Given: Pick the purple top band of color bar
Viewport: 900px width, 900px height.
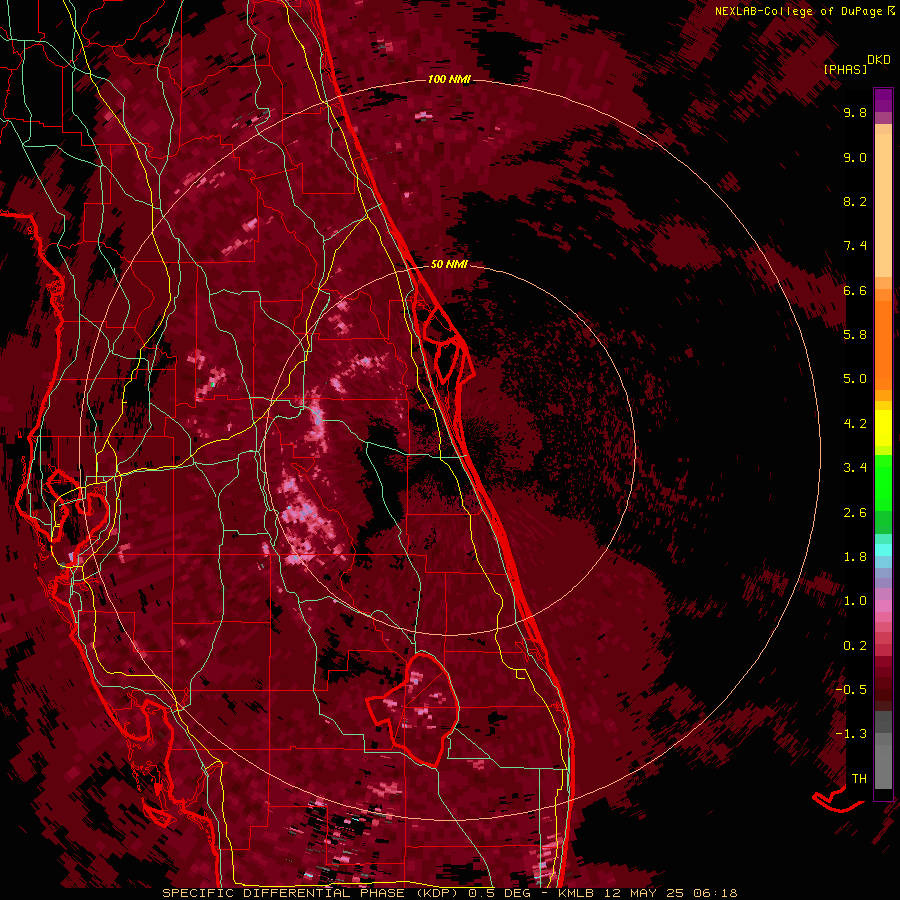Looking at the screenshot, I should click(883, 100).
